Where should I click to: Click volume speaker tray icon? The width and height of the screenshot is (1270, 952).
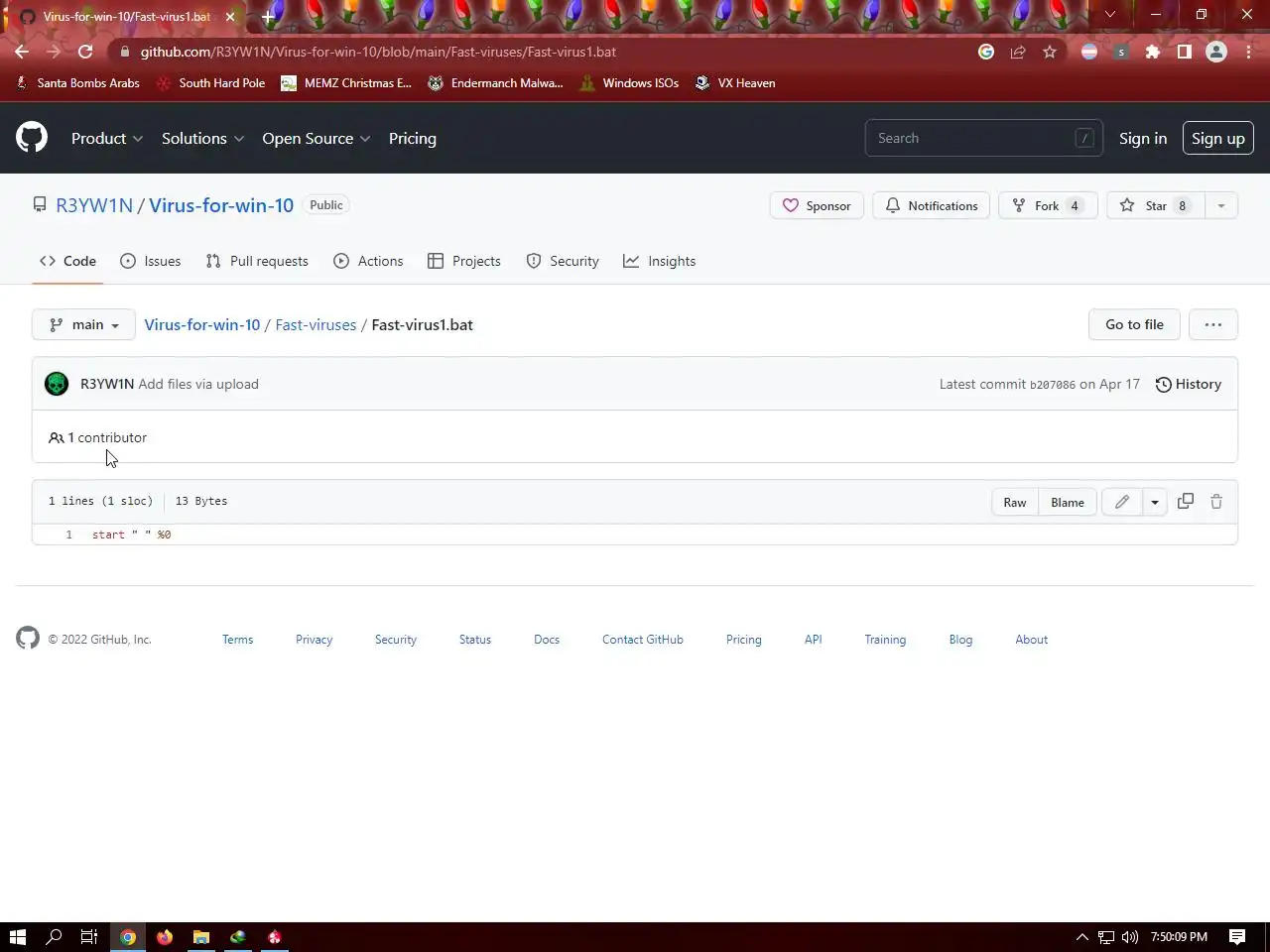[x=1130, y=936]
